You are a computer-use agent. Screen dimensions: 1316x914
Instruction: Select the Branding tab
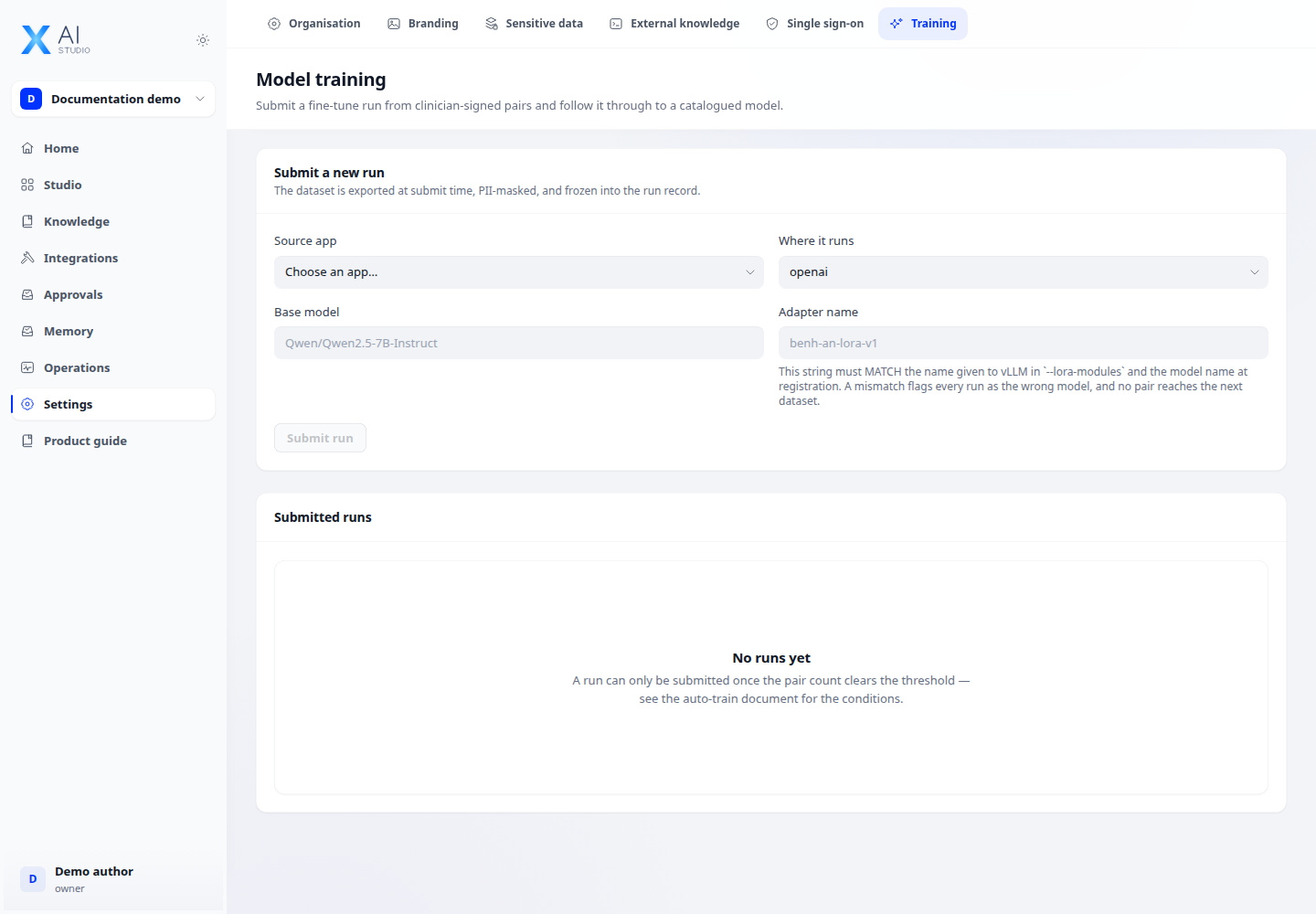pyautogui.click(x=423, y=24)
